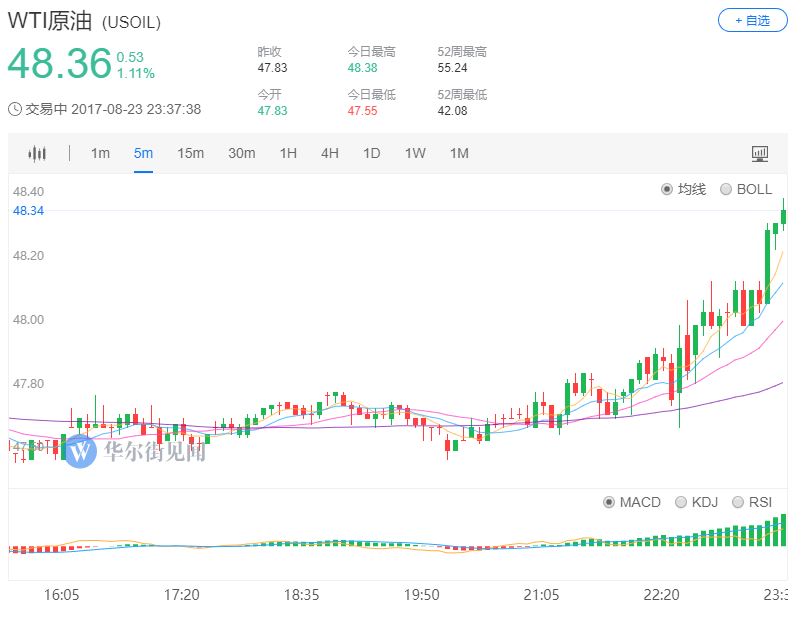Open the fullscreen chart monitor icon
Screen dimensions: 801x617
tap(760, 153)
